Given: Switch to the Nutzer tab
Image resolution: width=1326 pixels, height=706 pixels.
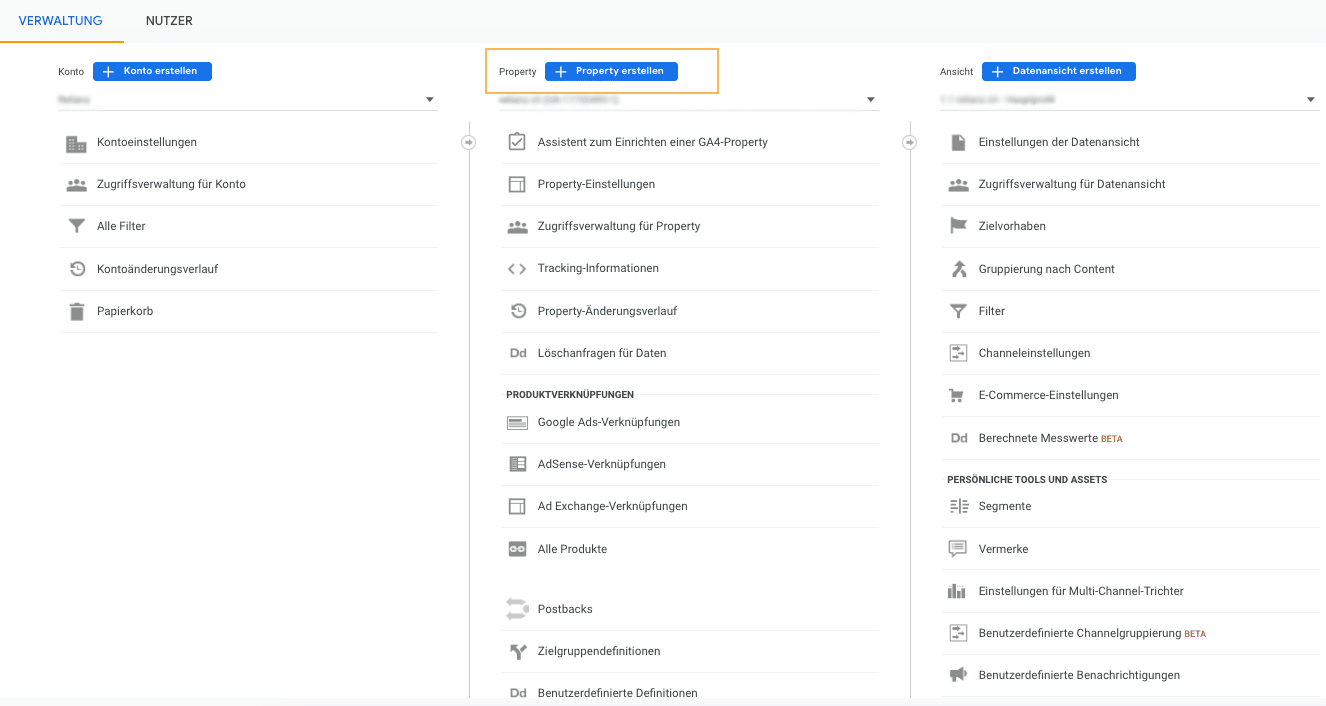Looking at the screenshot, I should coord(169,21).
